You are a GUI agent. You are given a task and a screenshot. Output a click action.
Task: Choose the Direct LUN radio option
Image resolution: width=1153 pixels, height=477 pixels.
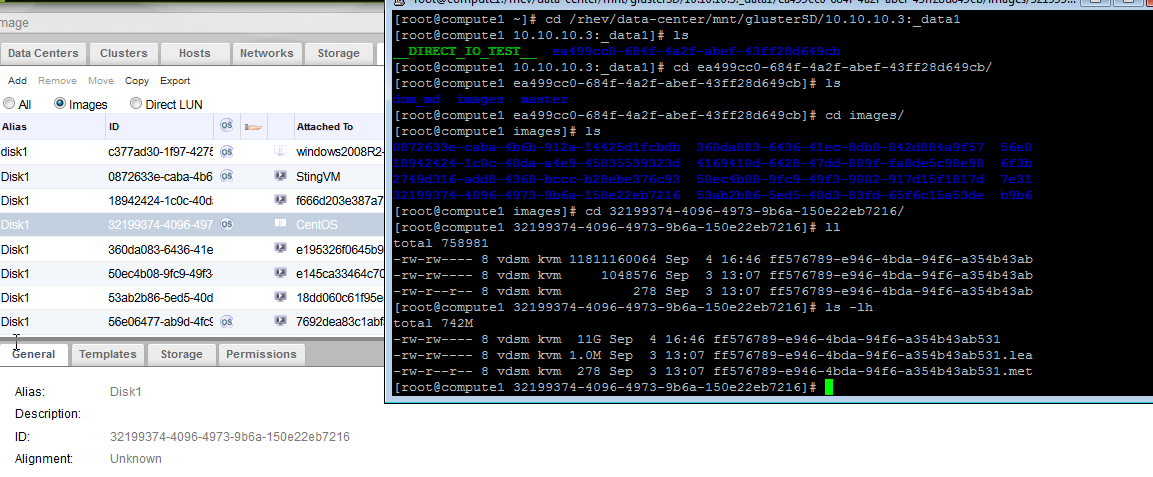[x=136, y=104]
